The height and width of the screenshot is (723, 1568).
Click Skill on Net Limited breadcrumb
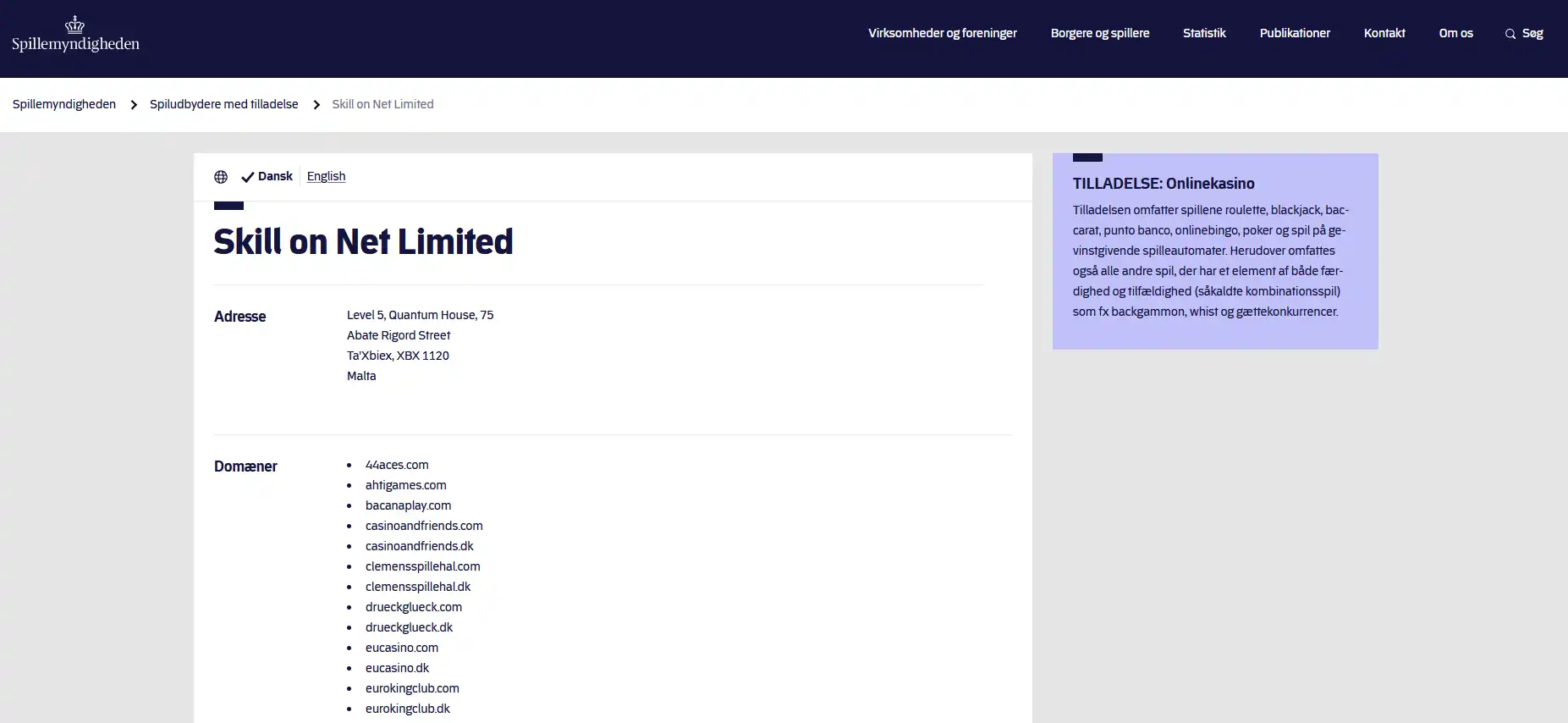click(x=382, y=104)
